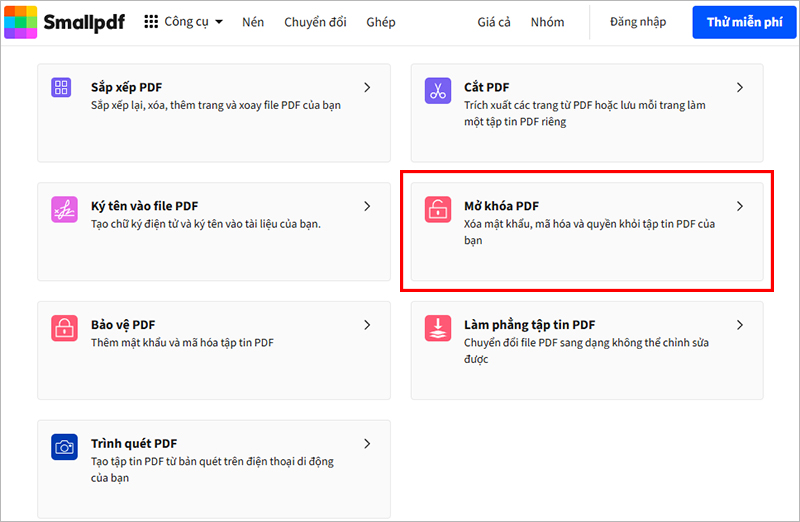800x522 pixels.
Task: Click the Mở khóa PDF unlock icon
Action: (438, 209)
